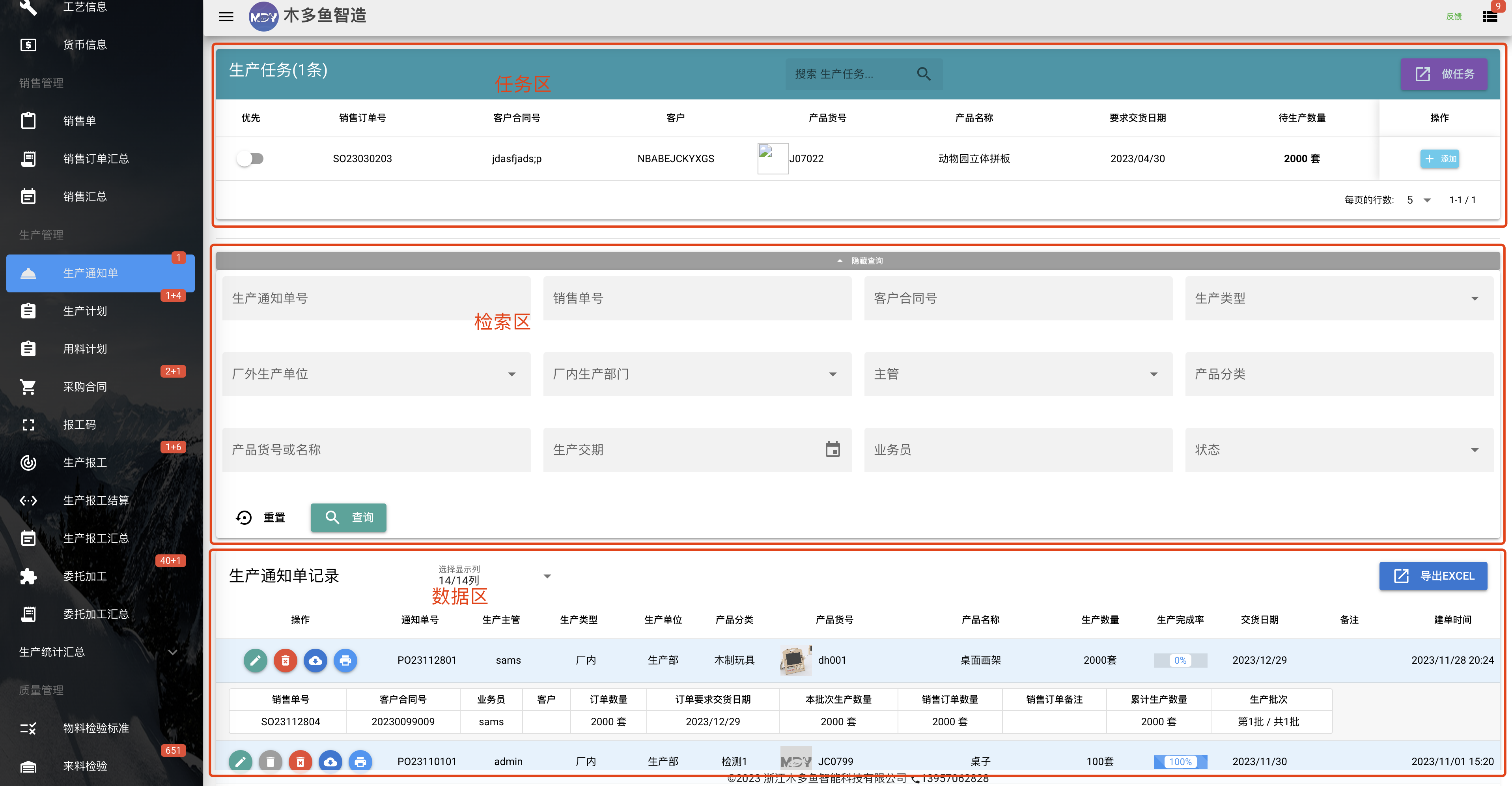Toggle priority switch for order SO23030203
Screen dimensions: 1512x786
[250, 159]
